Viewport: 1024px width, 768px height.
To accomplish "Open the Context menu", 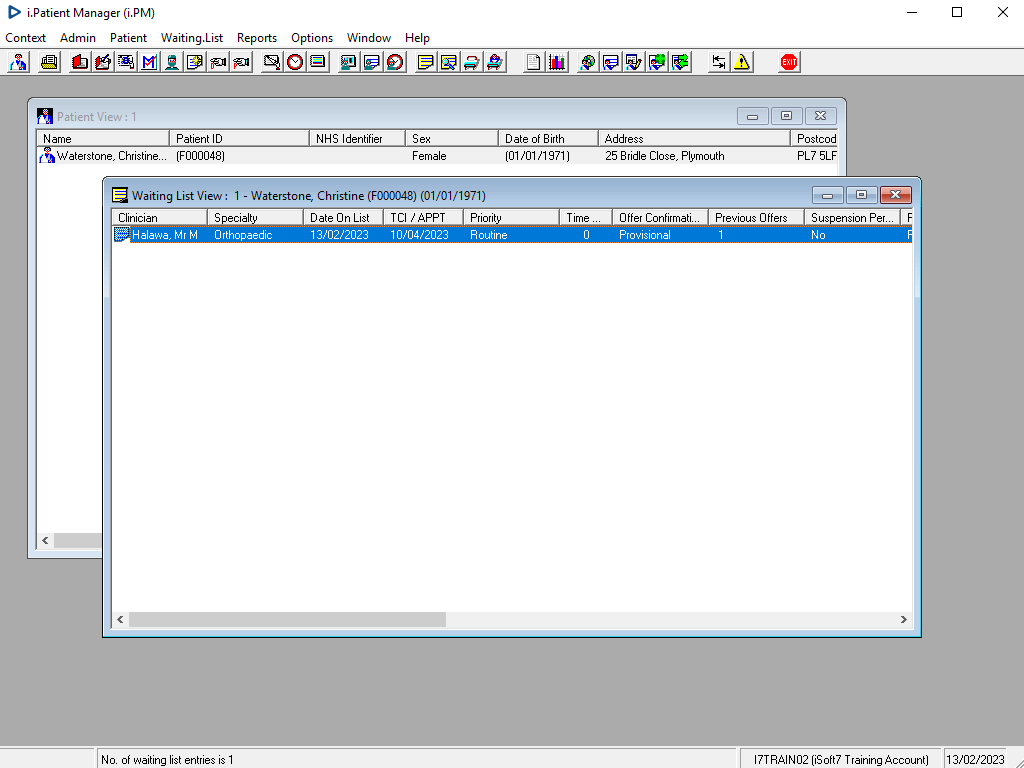I will 25,38.
